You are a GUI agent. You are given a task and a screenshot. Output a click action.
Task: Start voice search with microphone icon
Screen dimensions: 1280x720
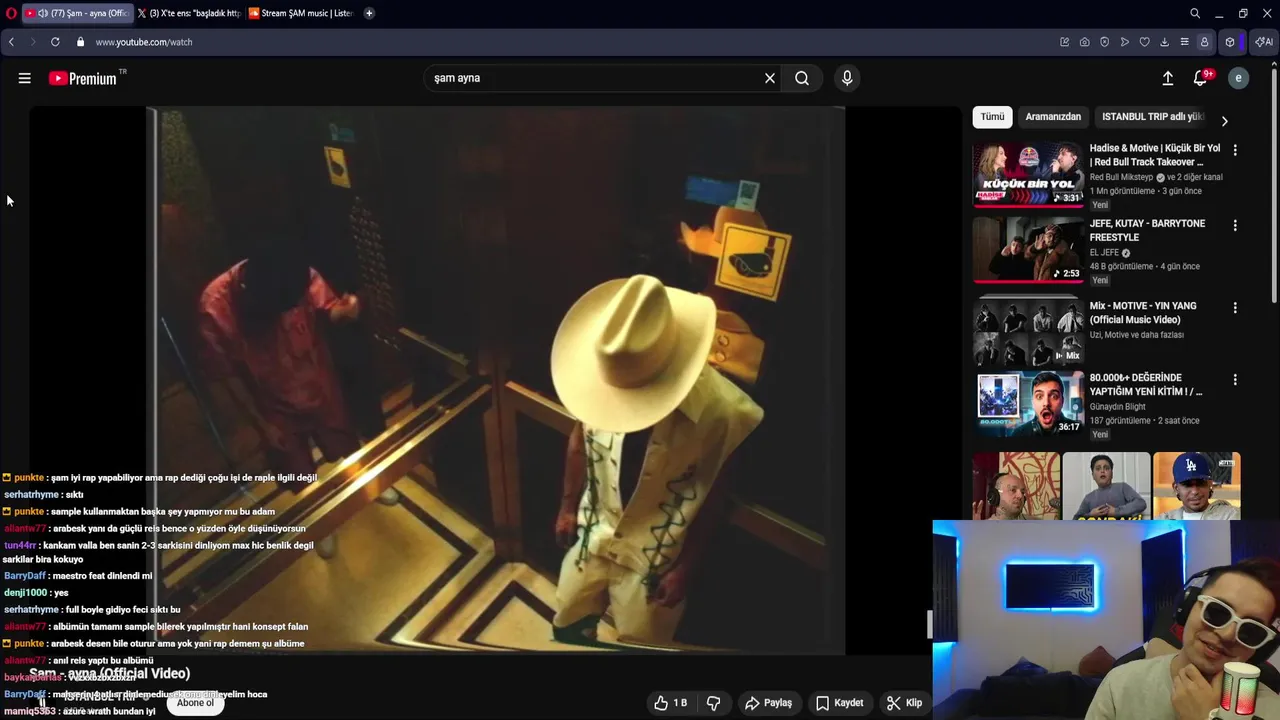847,78
